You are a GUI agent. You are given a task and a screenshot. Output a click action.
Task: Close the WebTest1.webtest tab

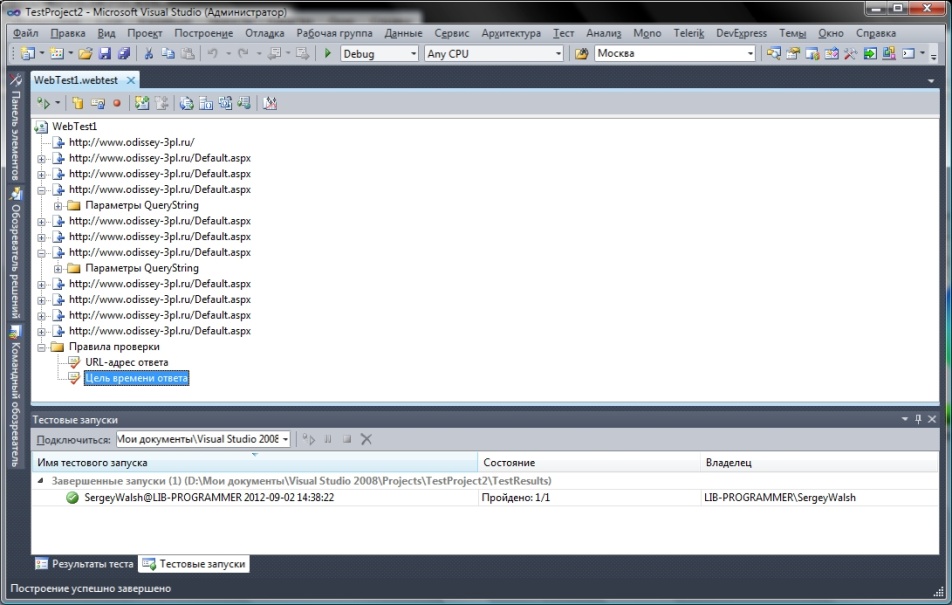pyautogui.click(x=131, y=80)
